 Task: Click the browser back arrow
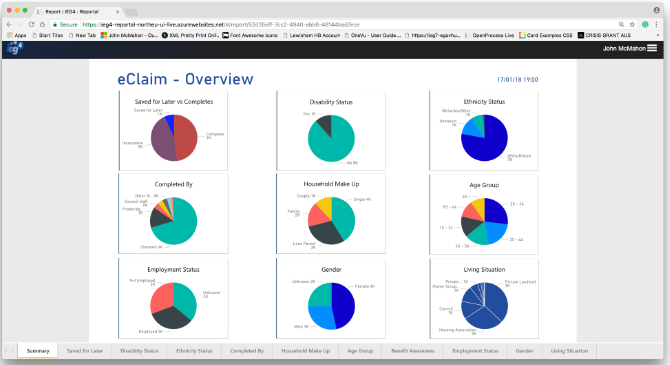tap(9, 24)
